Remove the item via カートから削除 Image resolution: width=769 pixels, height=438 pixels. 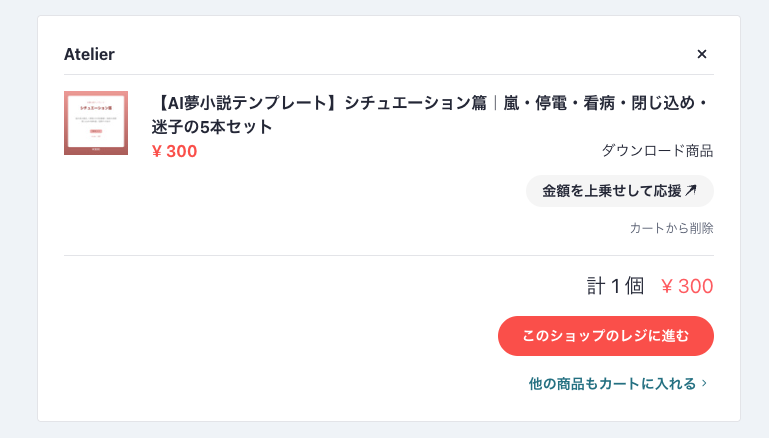click(x=671, y=228)
